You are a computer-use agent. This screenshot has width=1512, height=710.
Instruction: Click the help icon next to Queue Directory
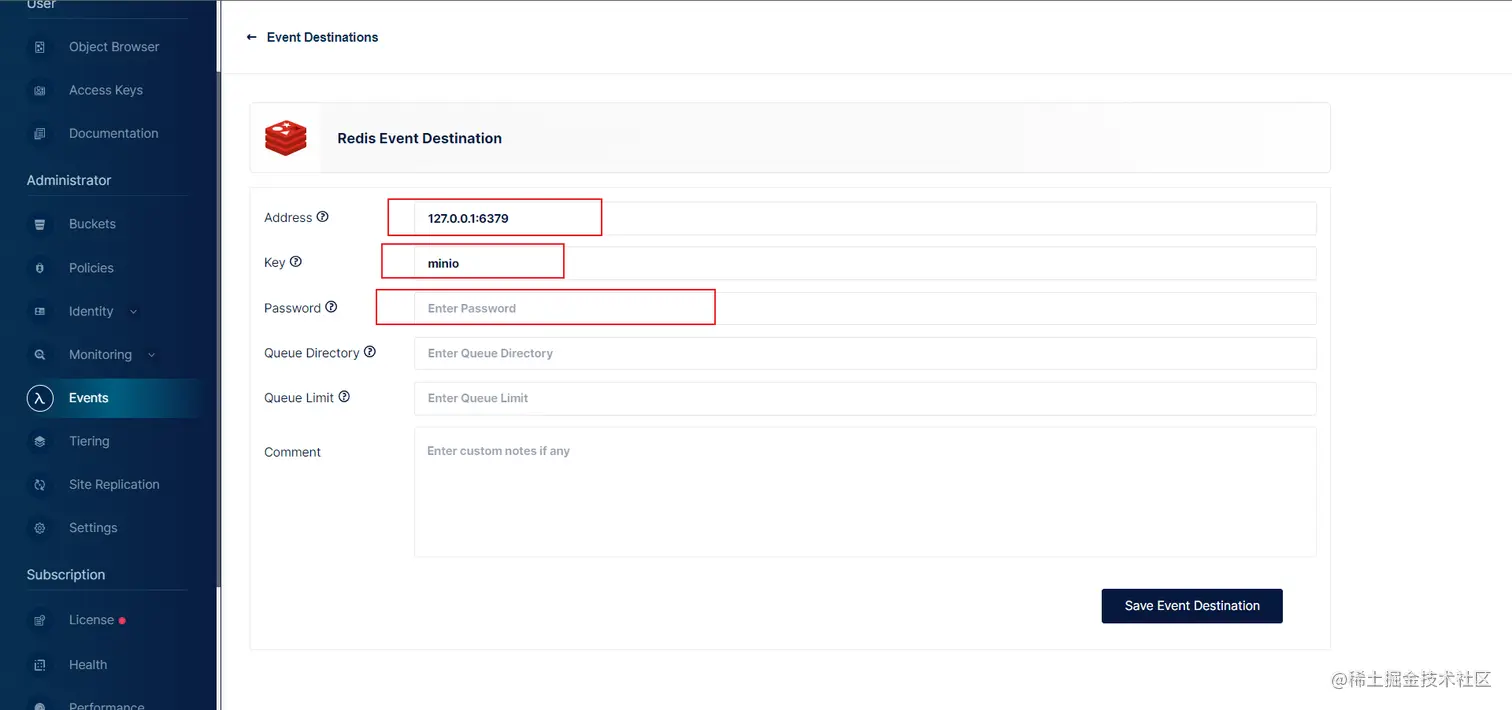(370, 352)
